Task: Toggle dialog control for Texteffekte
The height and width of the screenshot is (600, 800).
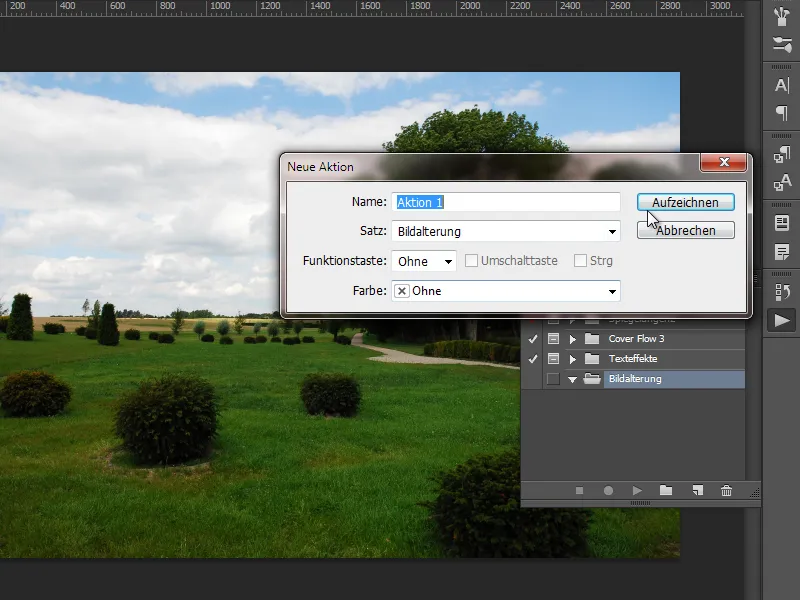Action: pyautogui.click(x=553, y=359)
